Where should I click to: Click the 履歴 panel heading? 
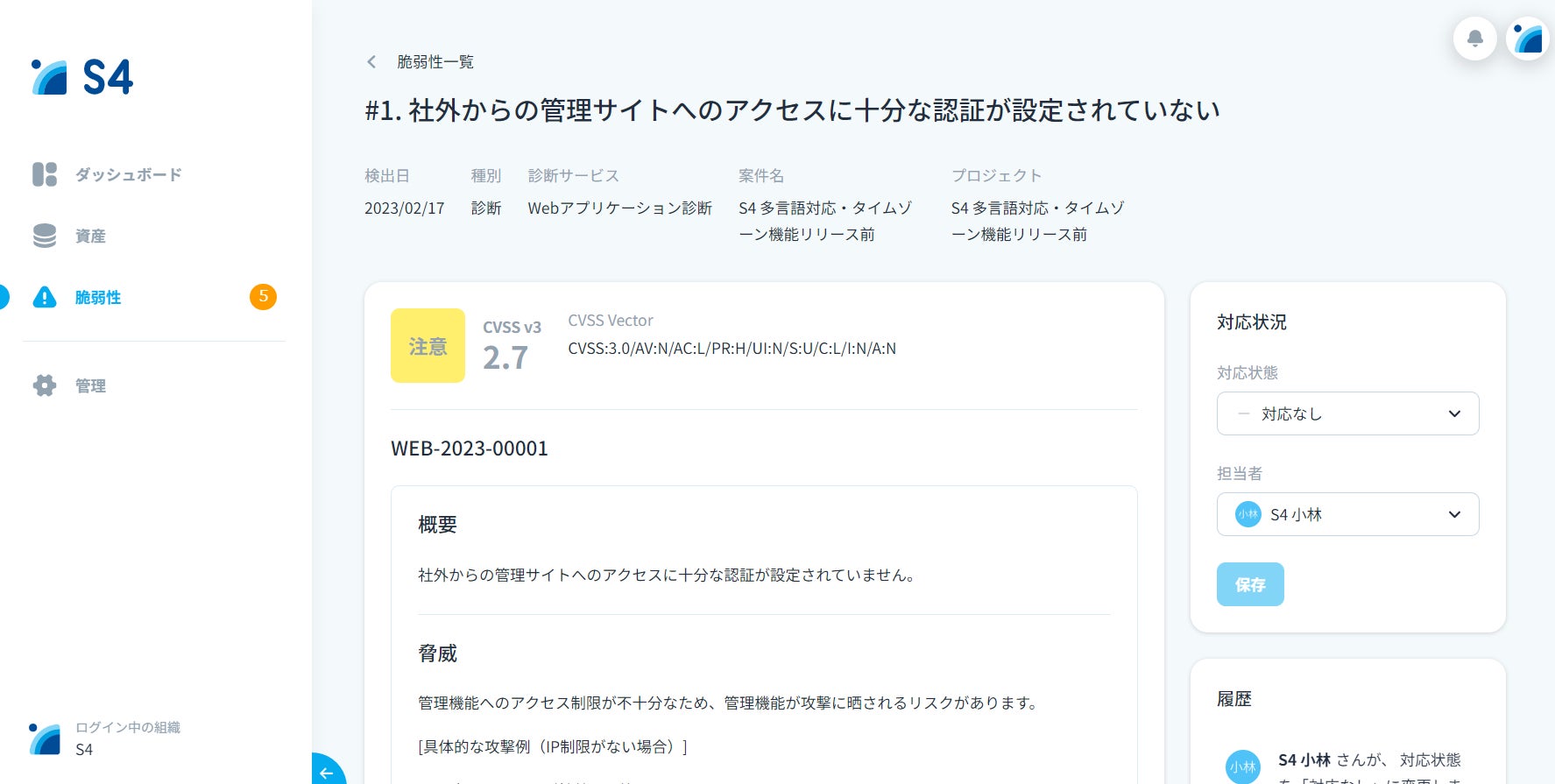tap(1234, 699)
